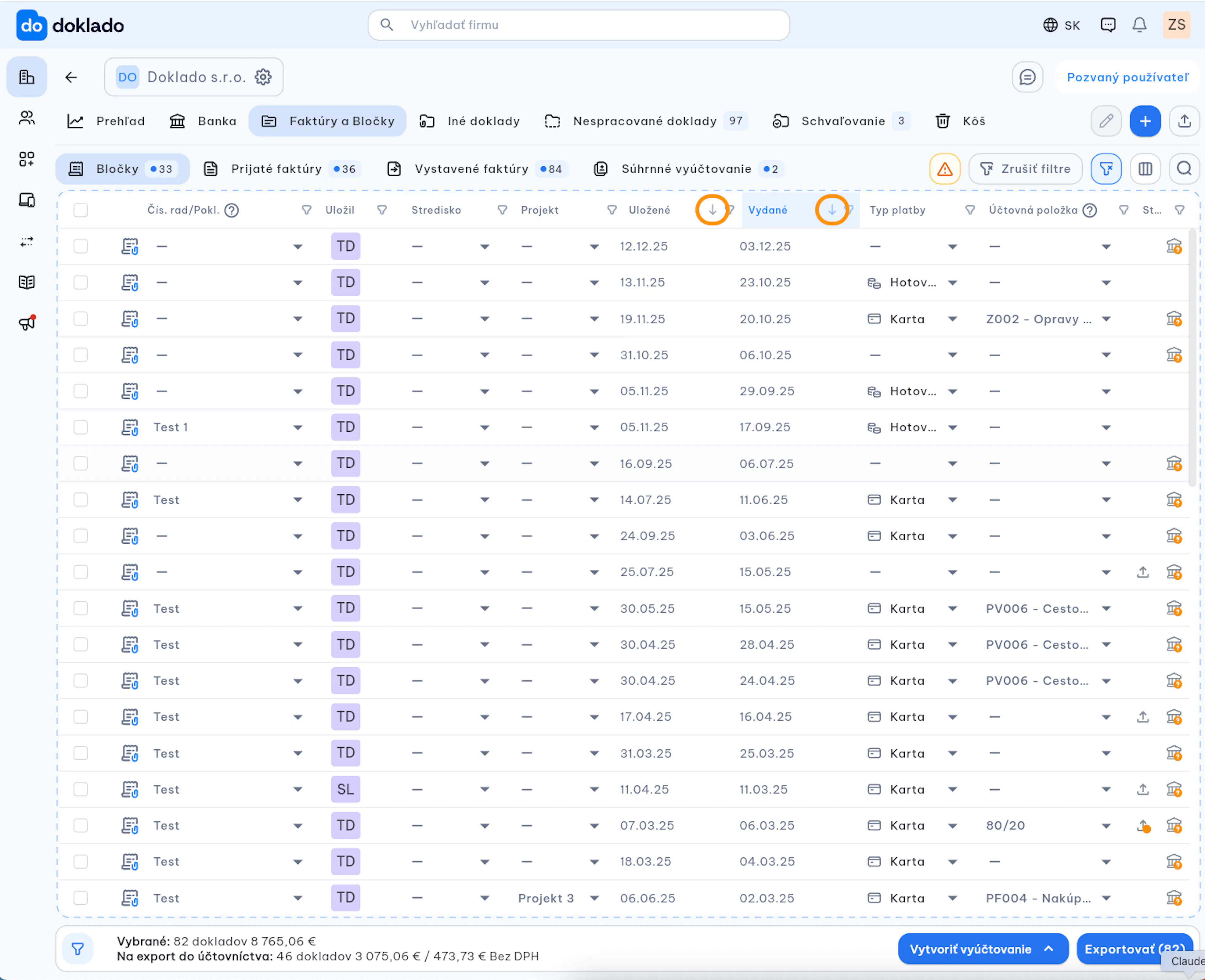1205x980 pixels.
Task: Open the Iné doklady tab
Action: click(469, 121)
